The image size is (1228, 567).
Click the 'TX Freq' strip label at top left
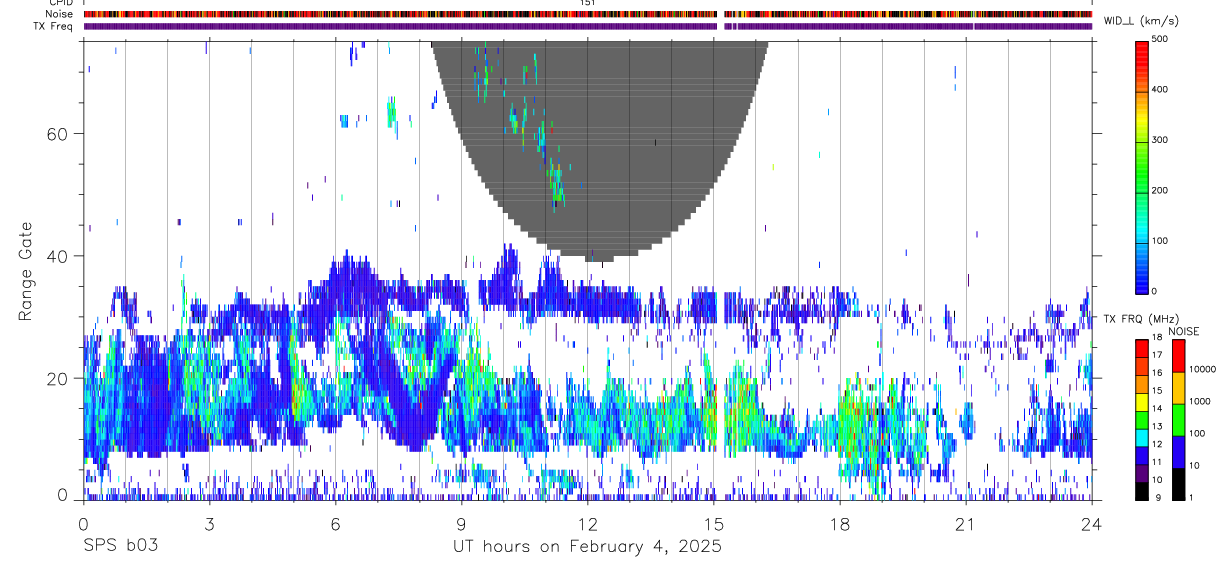click(54, 26)
